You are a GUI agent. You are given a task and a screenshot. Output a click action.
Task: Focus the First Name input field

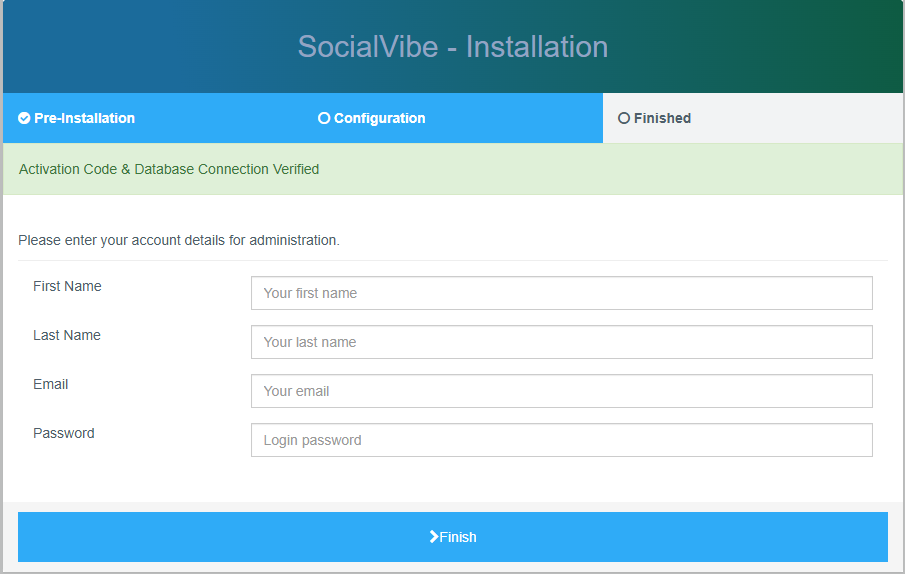pos(562,293)
